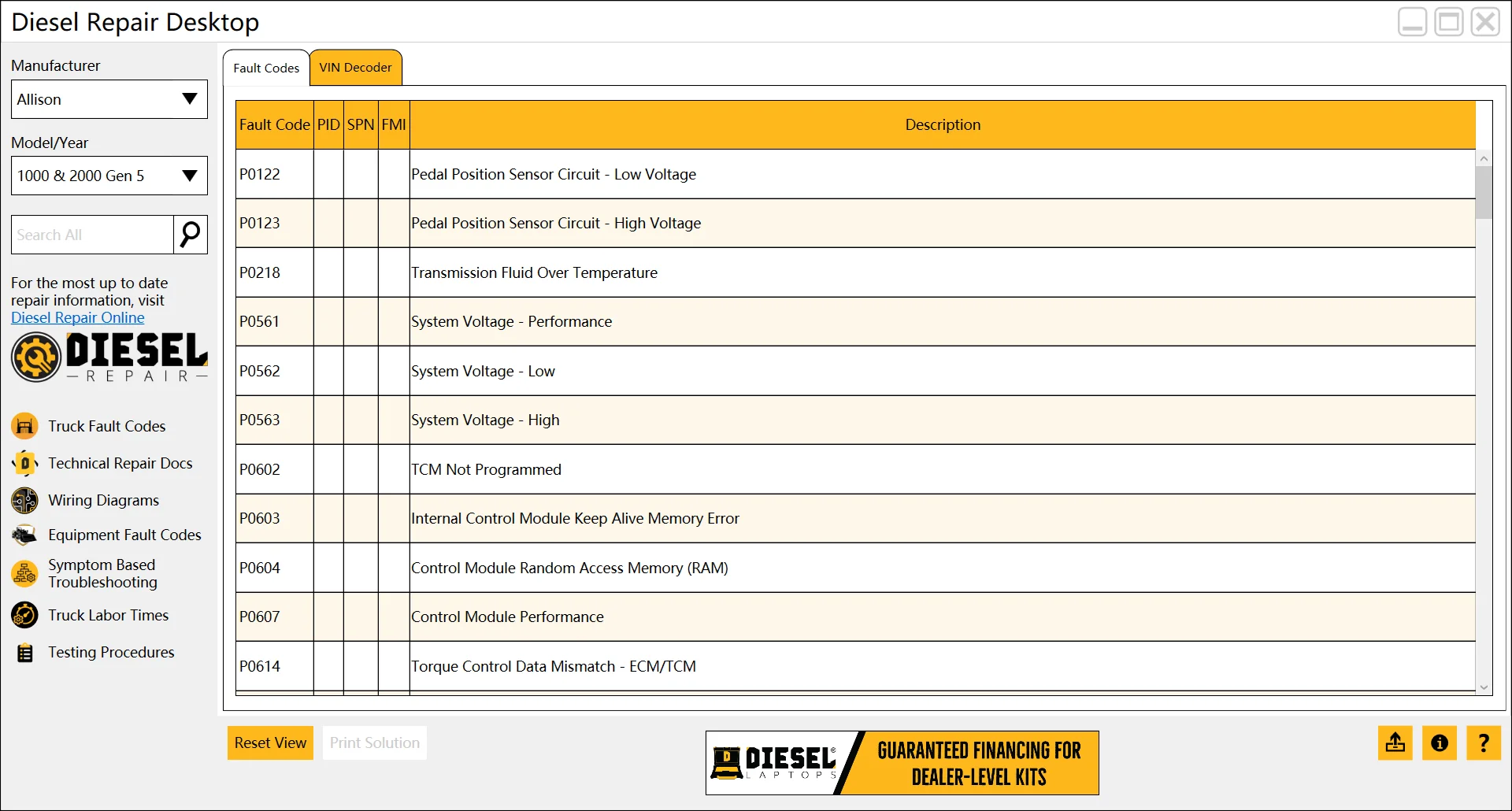Image resolution: width=1512 pixels, height=811 pixels.
Task: Switch to the Fault Codes tab
Action: pyautogui.click(x=266, y=68)
